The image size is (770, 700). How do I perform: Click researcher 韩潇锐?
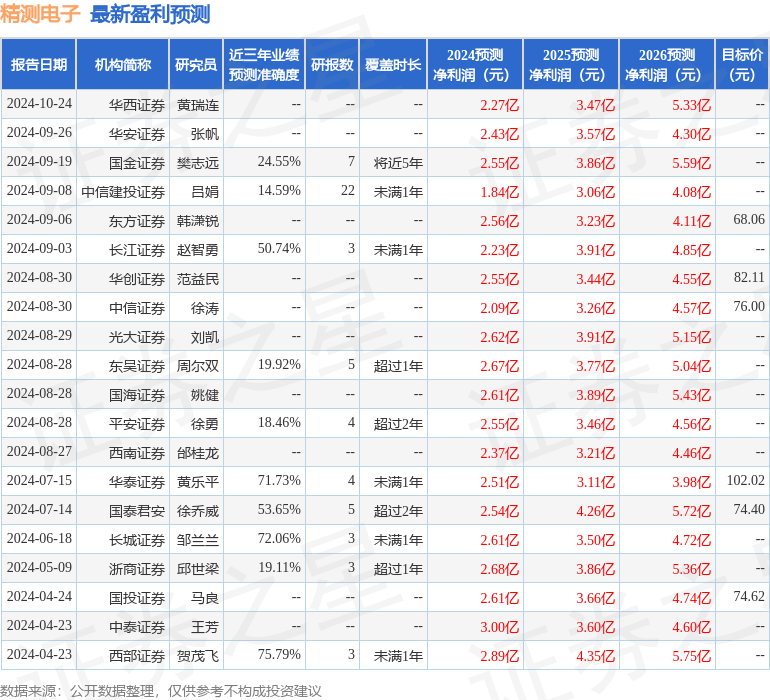coord(197,221)
